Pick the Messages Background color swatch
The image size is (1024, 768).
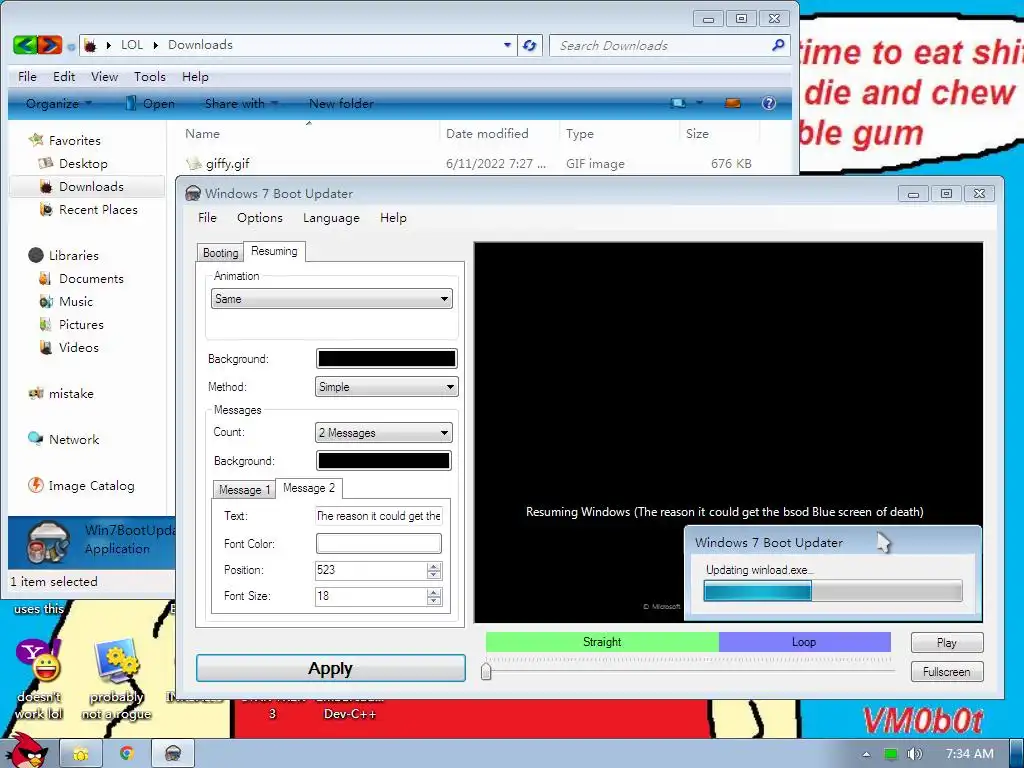[383, 460]
